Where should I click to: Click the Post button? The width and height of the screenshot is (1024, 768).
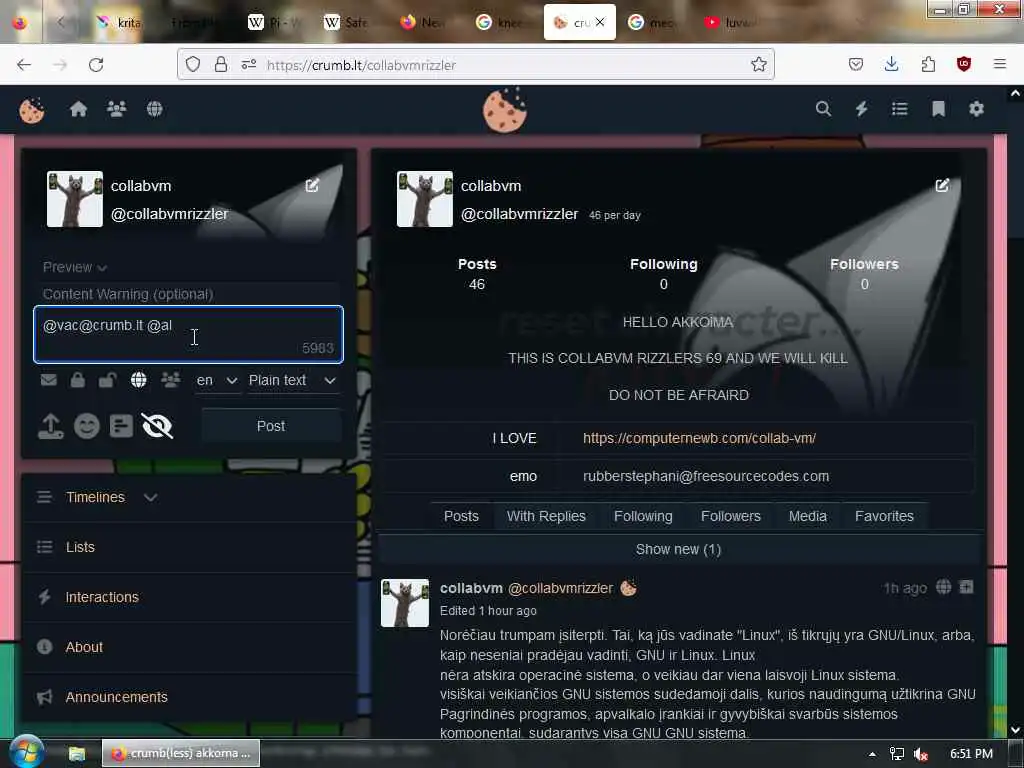click(x=271, y=426)
